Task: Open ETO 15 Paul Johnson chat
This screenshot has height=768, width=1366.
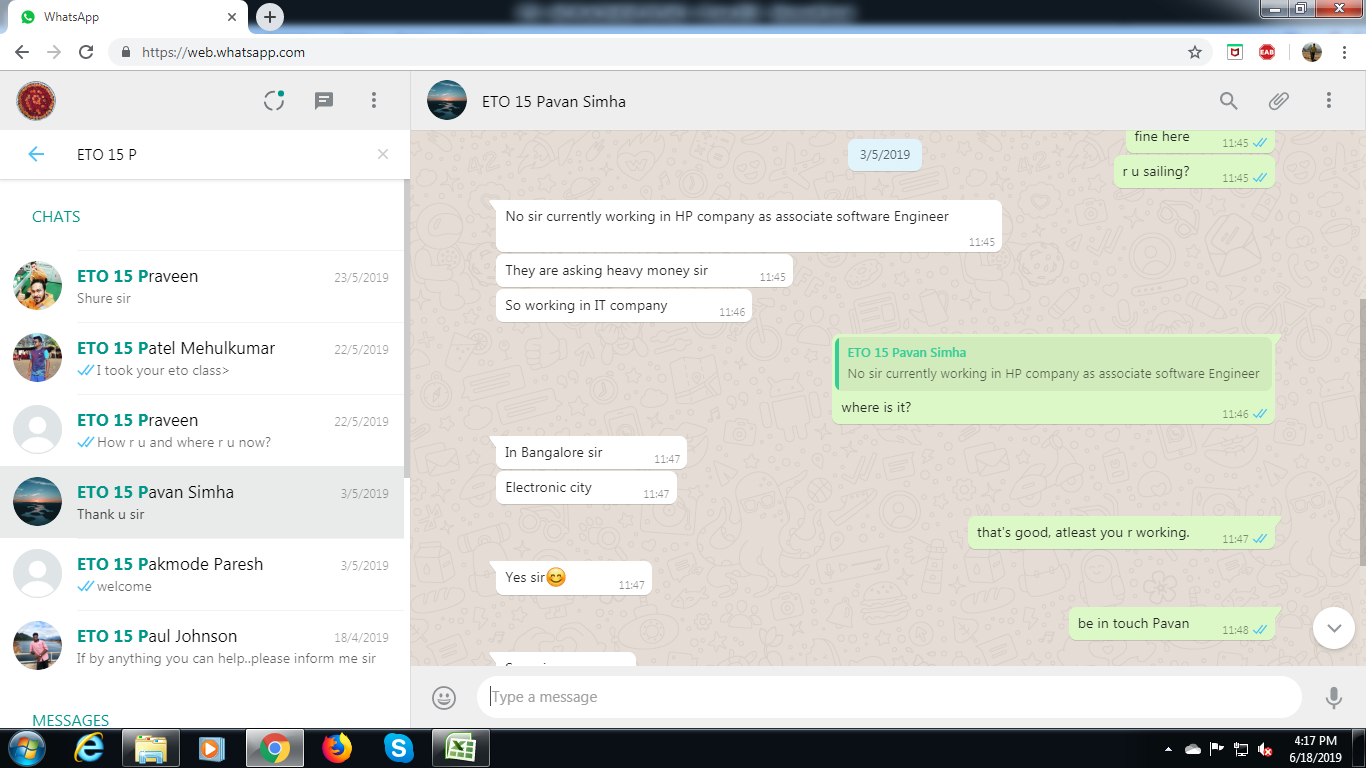Action: point(202,646)
